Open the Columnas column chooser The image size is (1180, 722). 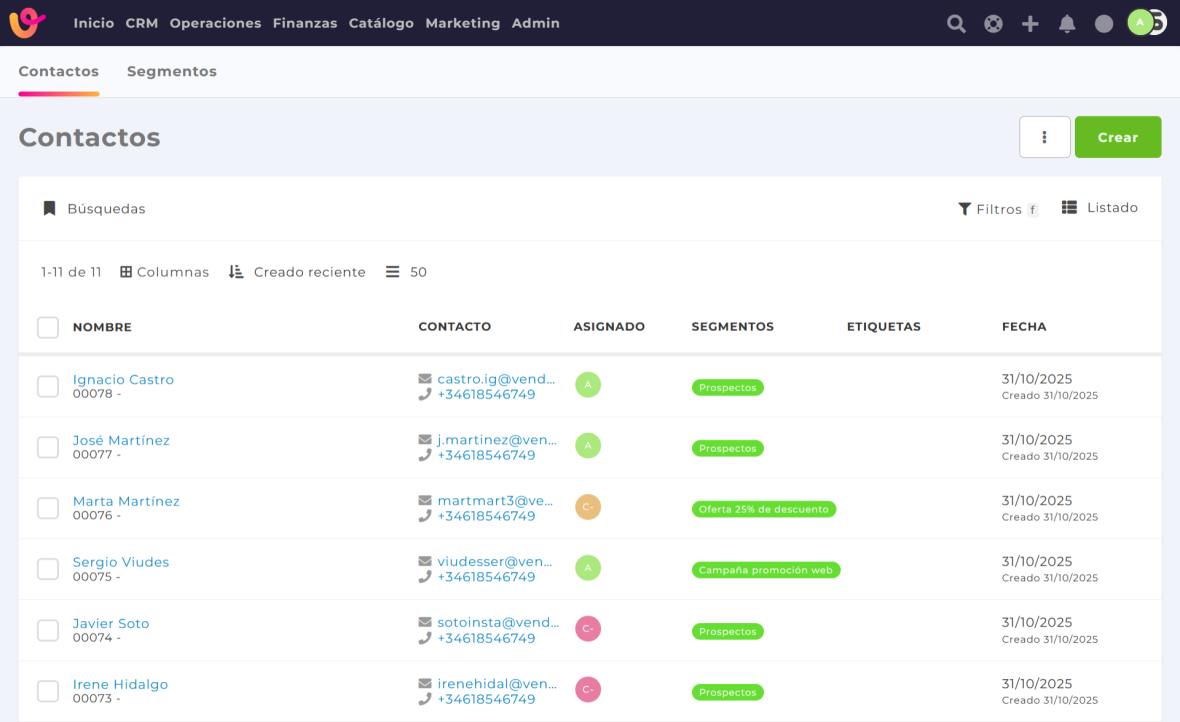click(165, 272)
